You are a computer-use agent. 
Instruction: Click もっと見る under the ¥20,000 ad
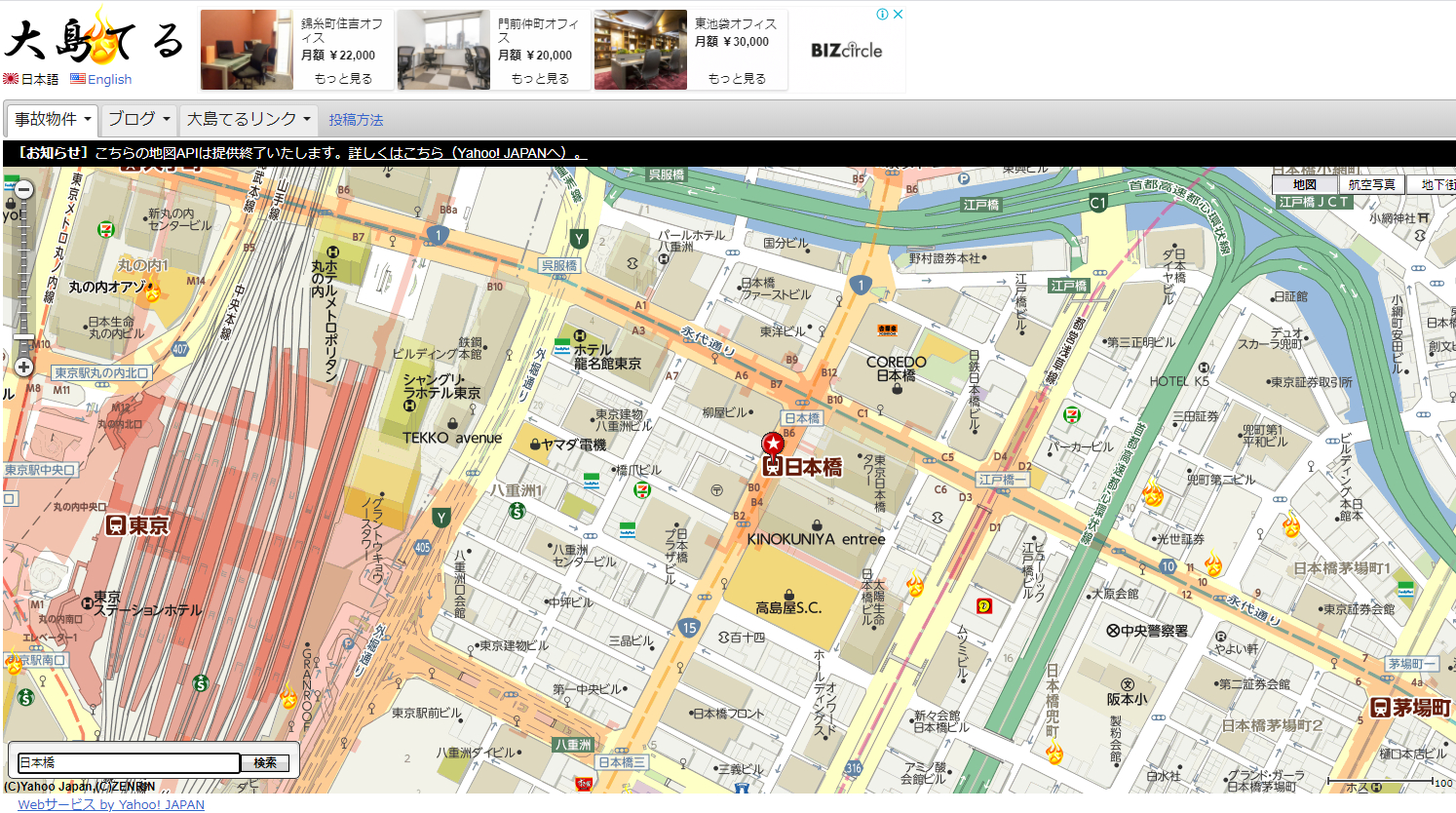click(x=540, y=78)
